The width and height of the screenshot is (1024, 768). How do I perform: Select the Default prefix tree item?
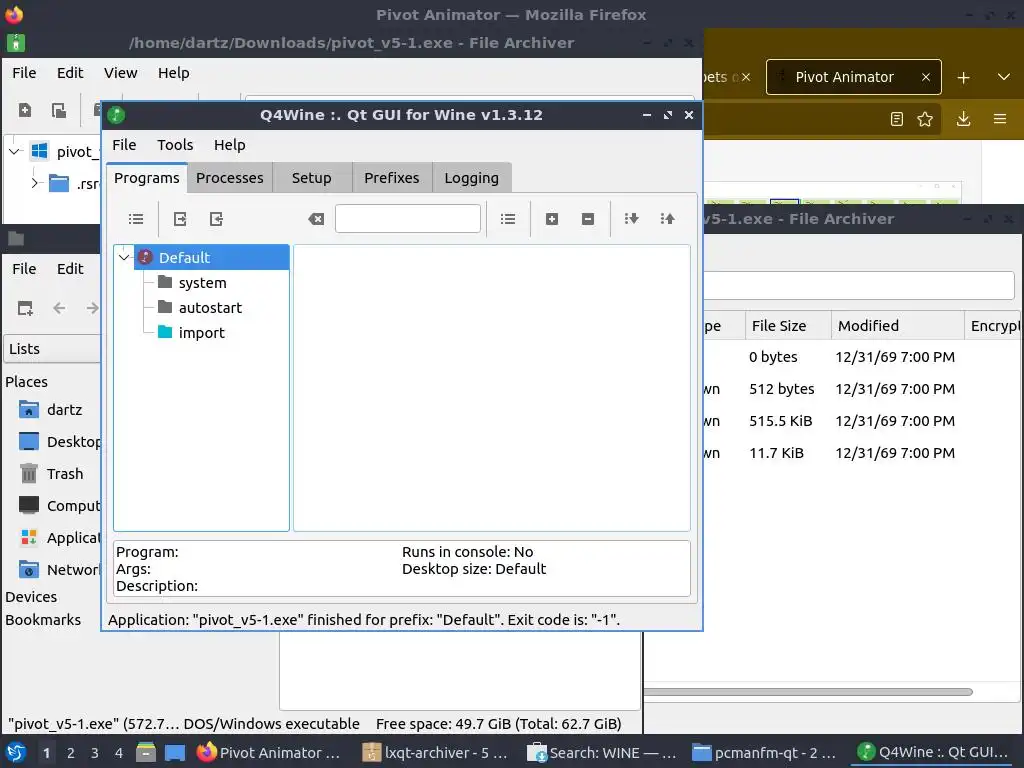click(x=212, y=257)
